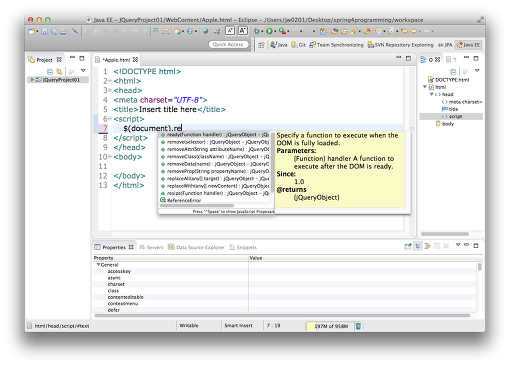
Task: Click the Open Web Browser globe icon
Action: (205, 31)
